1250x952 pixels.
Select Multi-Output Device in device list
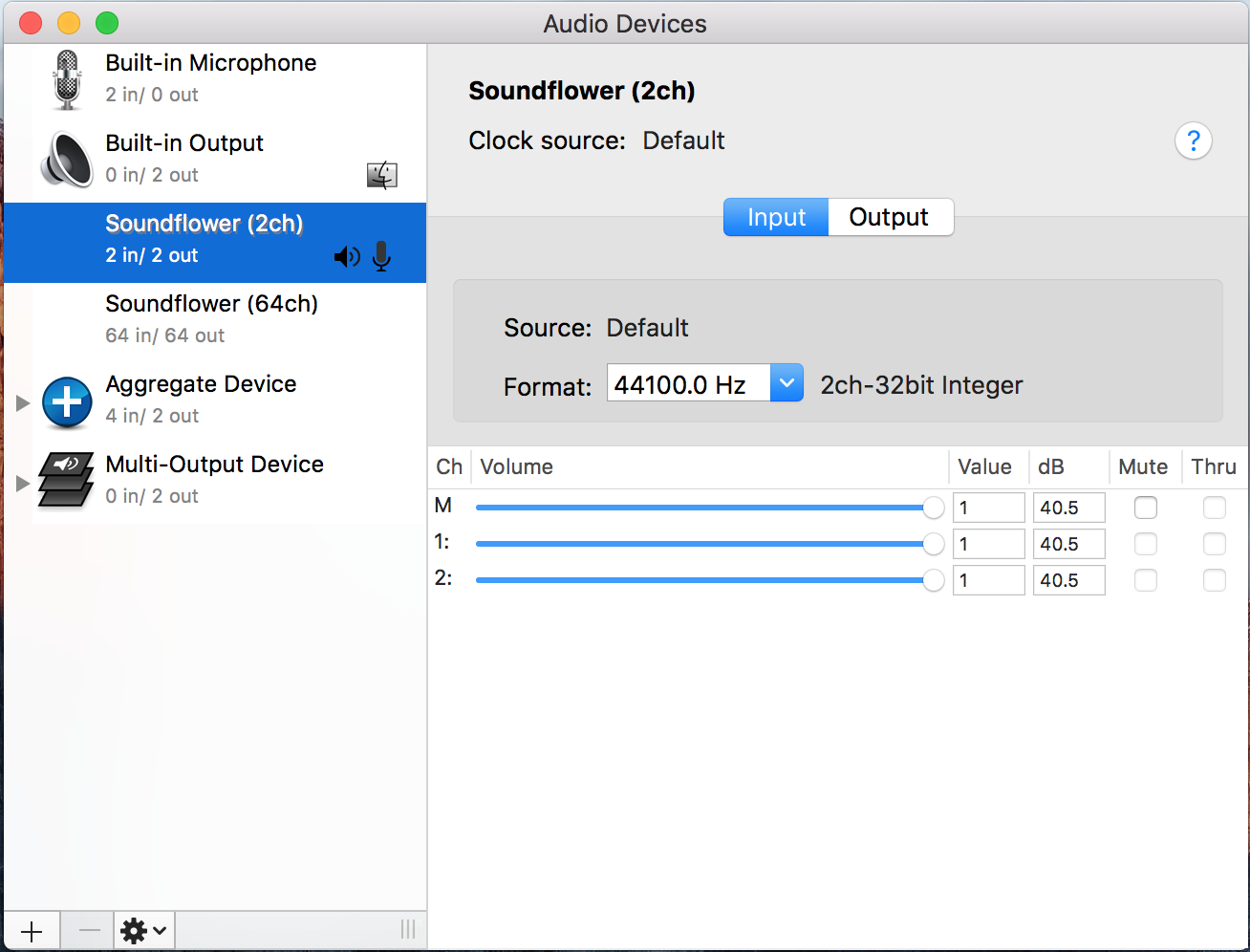click(x=215, y=482)
